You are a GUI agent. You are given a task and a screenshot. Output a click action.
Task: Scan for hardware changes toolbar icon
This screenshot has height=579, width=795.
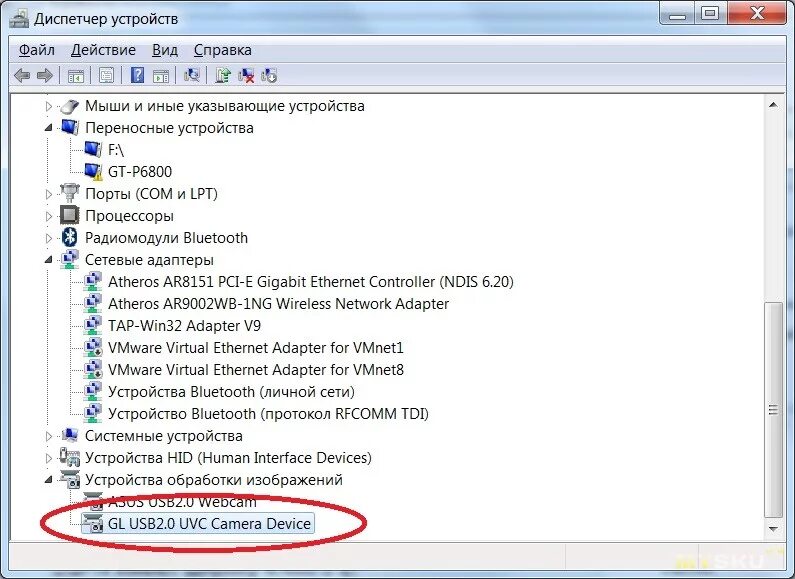(192, 76)
